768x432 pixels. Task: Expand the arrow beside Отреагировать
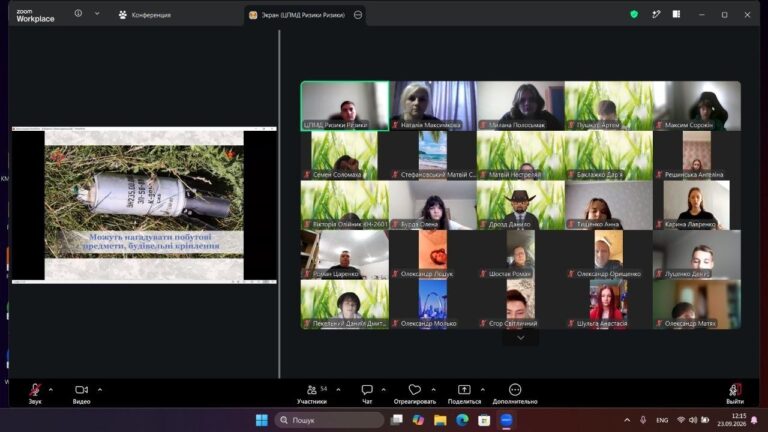coord(433,390)
